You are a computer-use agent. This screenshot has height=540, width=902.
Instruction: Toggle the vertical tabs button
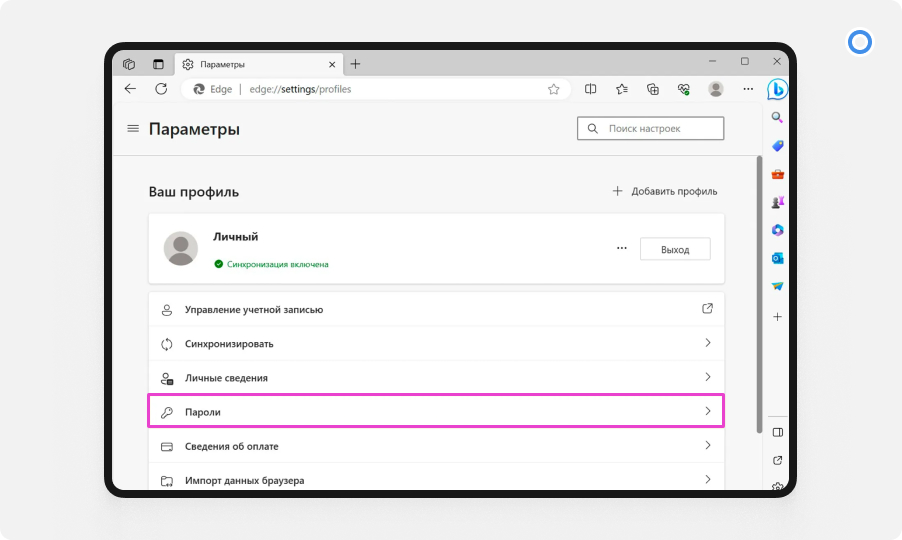coord(158,64)
